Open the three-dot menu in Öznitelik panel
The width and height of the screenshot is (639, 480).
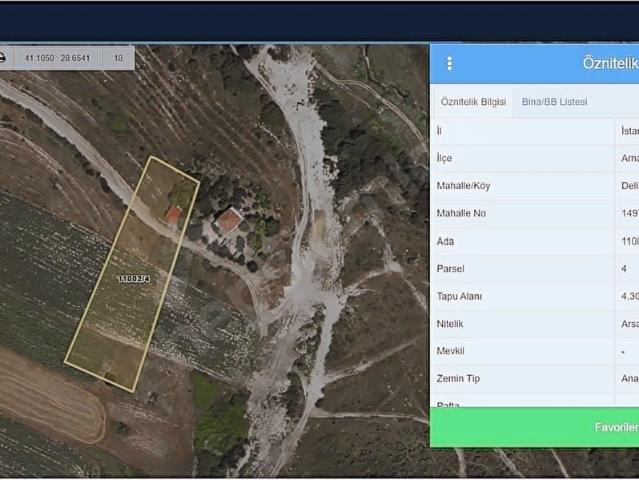(450, 64)
